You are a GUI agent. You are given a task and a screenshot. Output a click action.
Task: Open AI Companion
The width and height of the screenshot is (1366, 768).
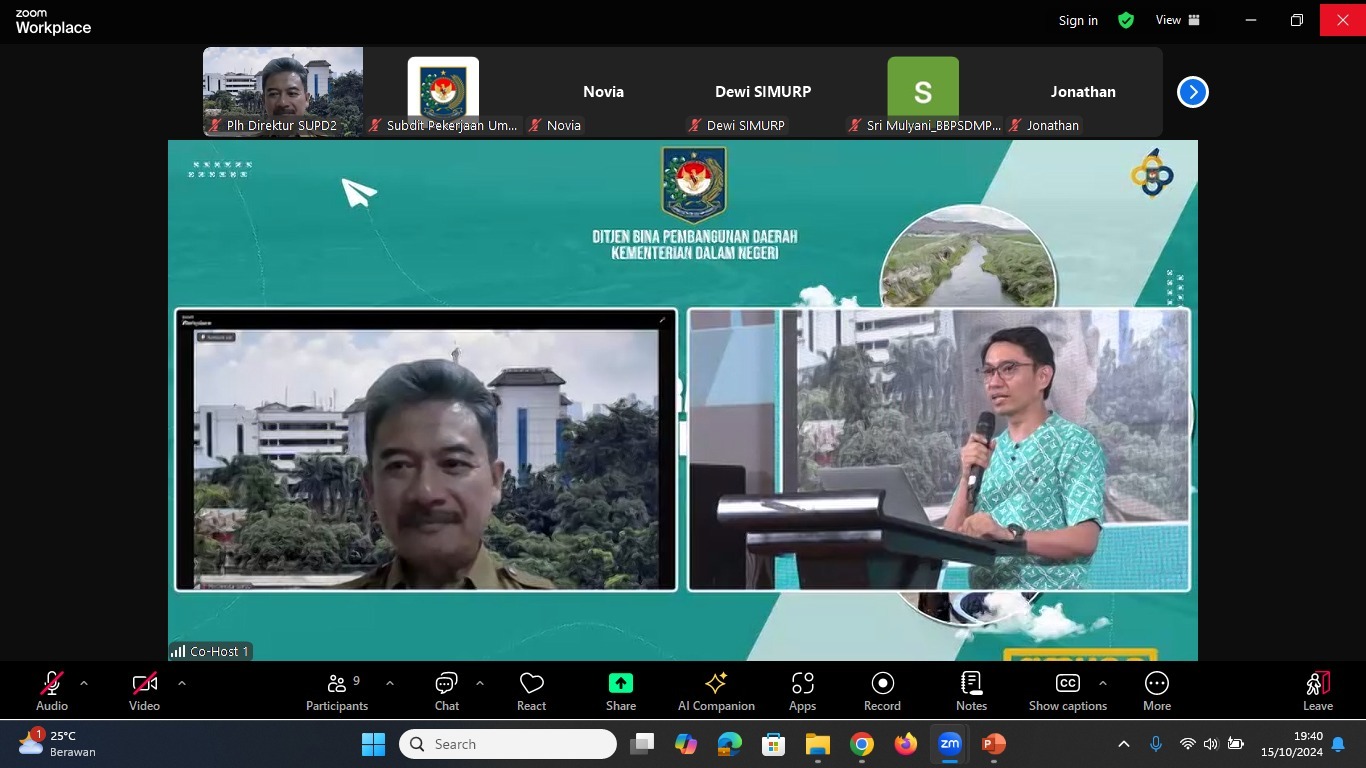[716, 691]
